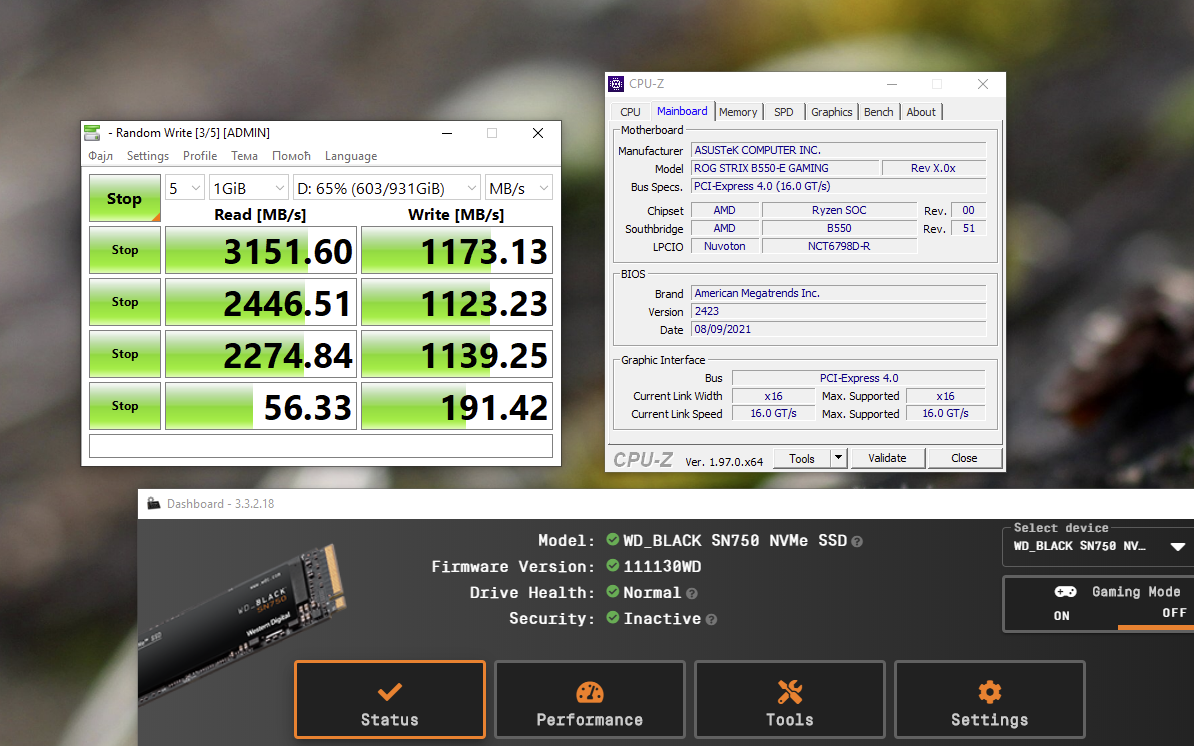The width and height of the screenshot is (1194, 746).
Task: Expand the CPU-Z Tools dropdown arrow
Action: click(x=838, y=458)
